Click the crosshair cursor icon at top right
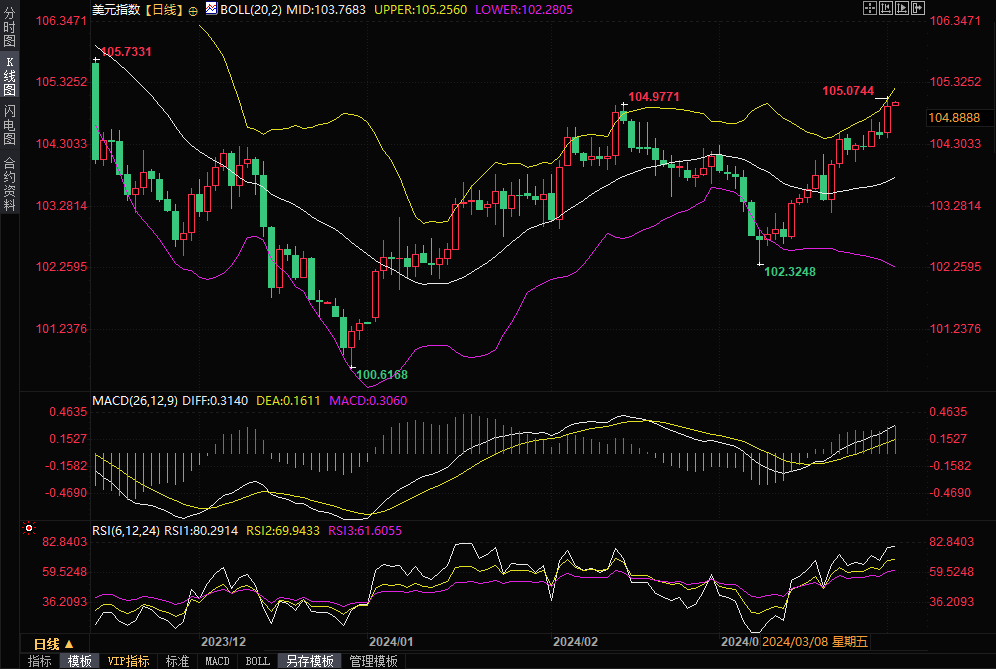 (869, 8)
